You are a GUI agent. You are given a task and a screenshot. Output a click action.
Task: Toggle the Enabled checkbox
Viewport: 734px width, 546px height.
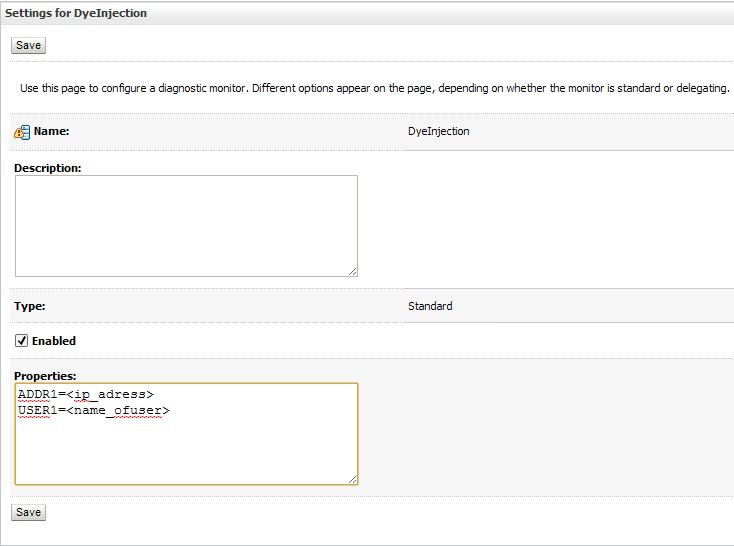tap(21, 341)
